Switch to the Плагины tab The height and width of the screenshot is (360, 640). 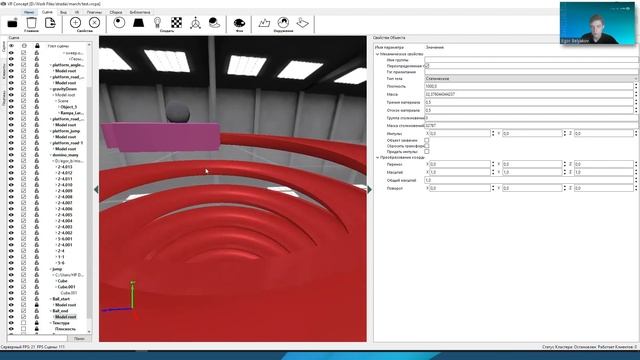point(94,12)
